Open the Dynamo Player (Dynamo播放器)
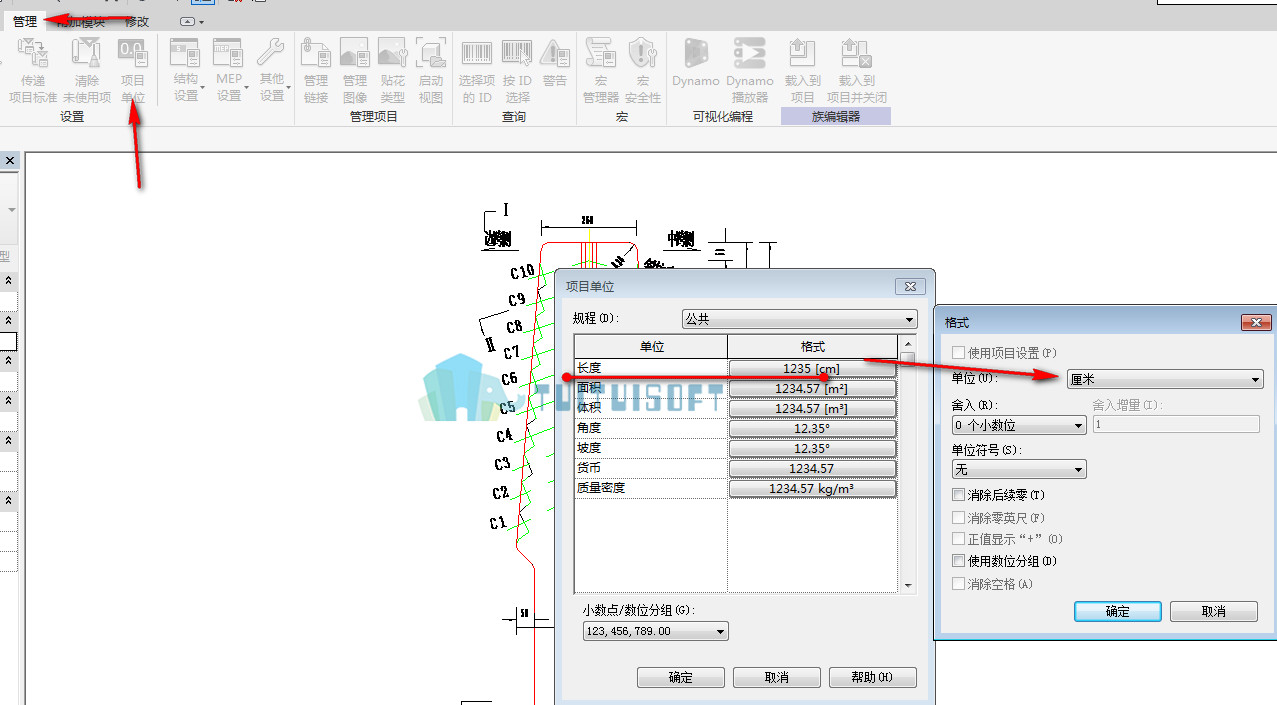This screenshot has height=705, width=1277. [x=750, y=70]
